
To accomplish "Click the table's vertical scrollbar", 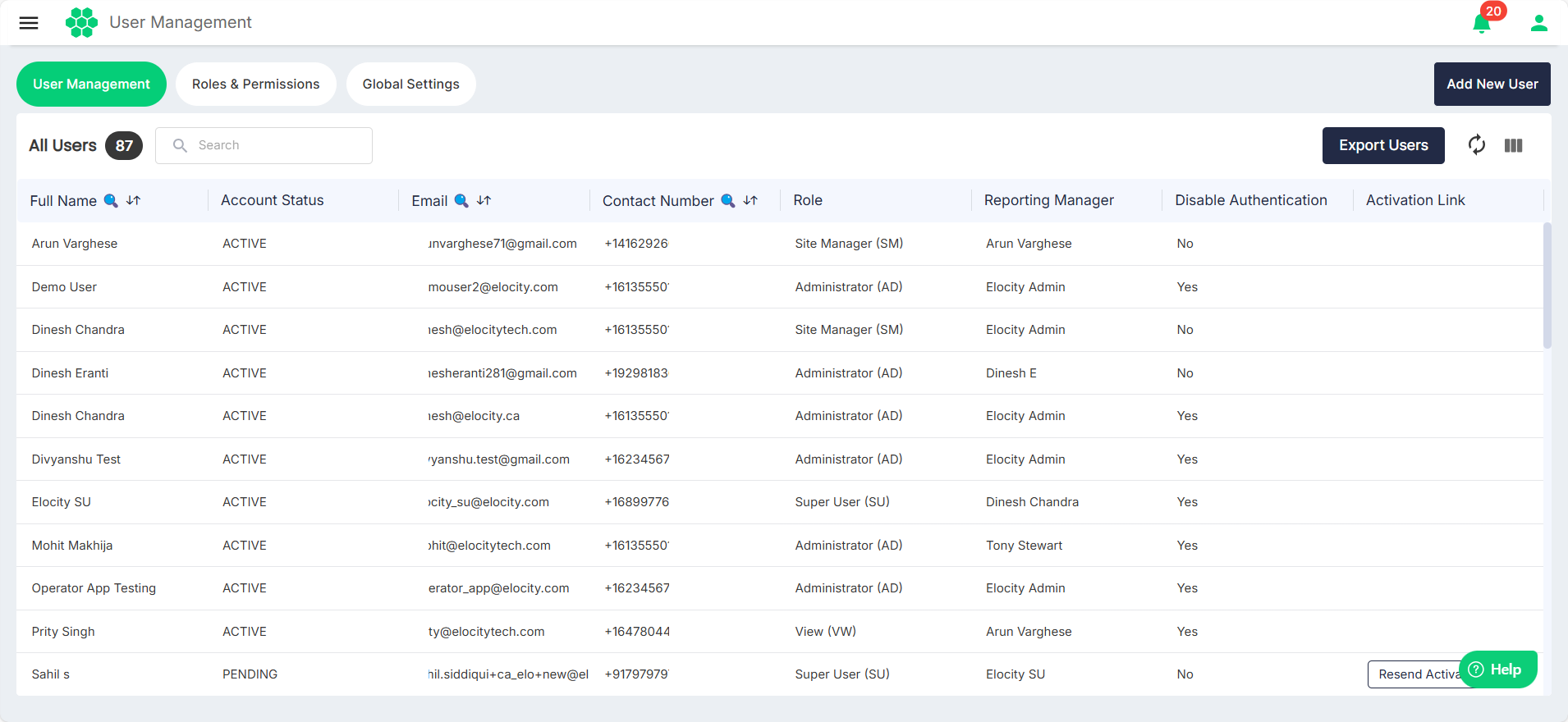I will coord(1547,286).
